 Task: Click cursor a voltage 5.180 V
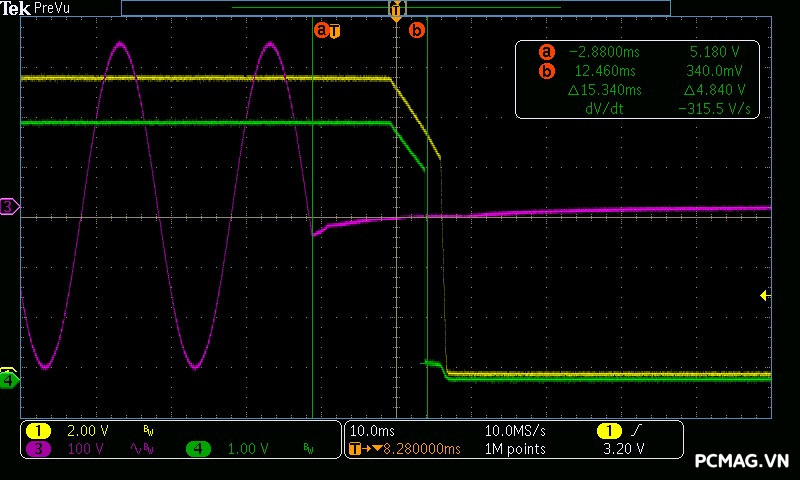(x=714, y=52)
